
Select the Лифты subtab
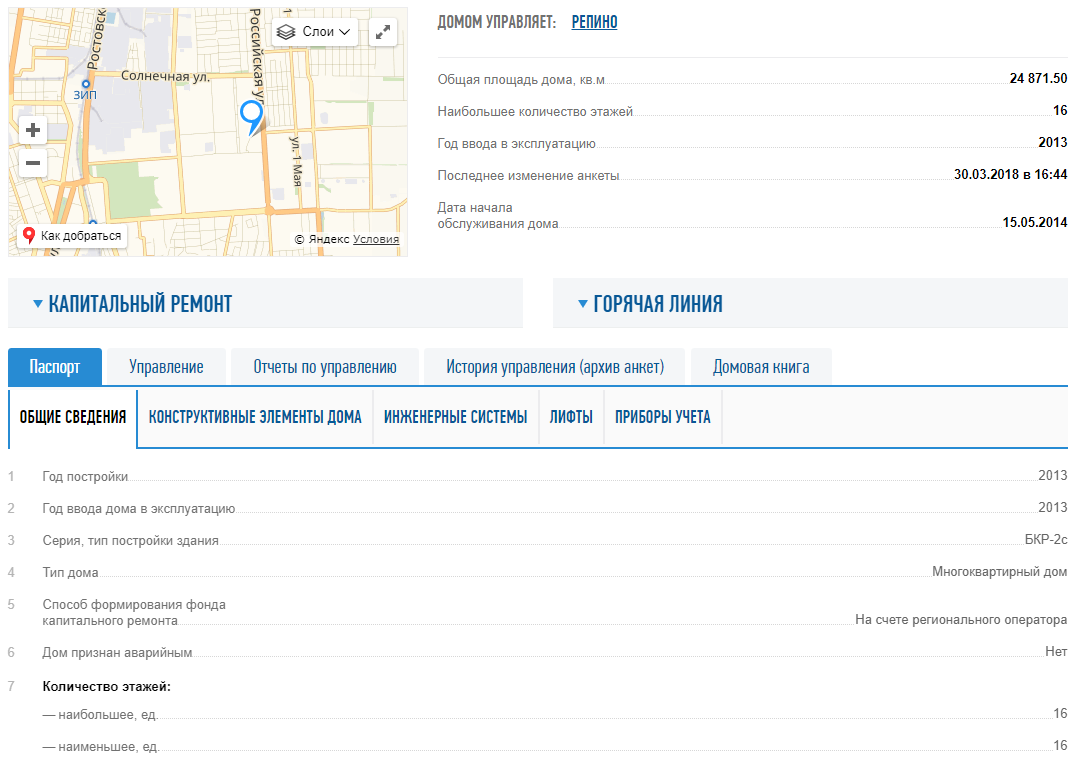click(571, 417)
